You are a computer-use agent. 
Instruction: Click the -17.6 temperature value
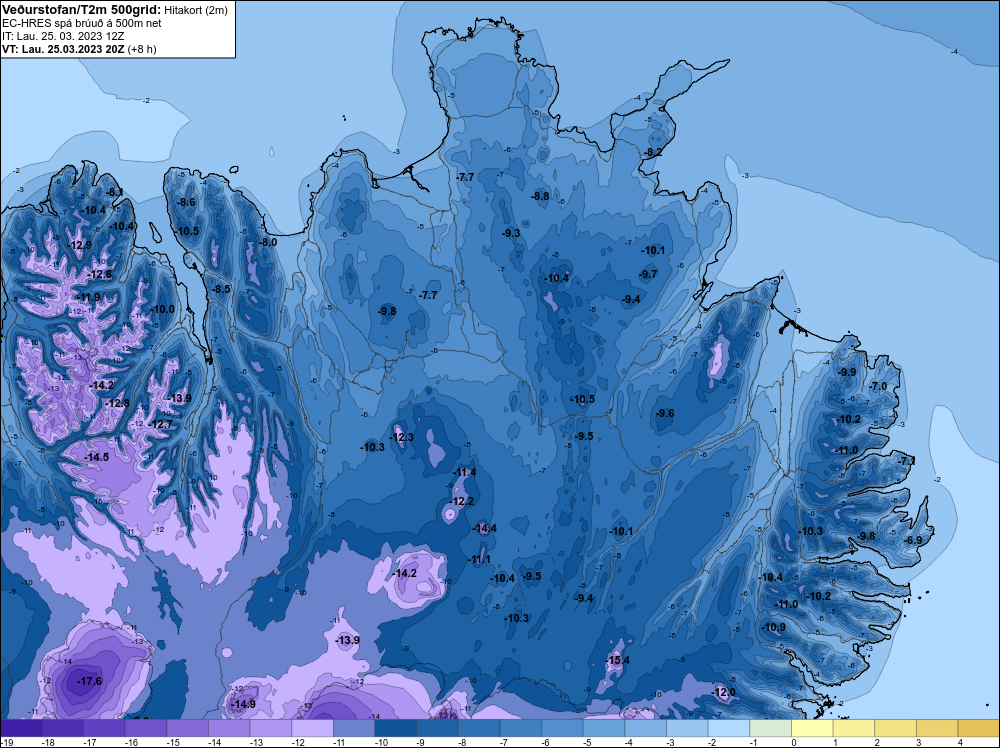(x=89, y=681)
